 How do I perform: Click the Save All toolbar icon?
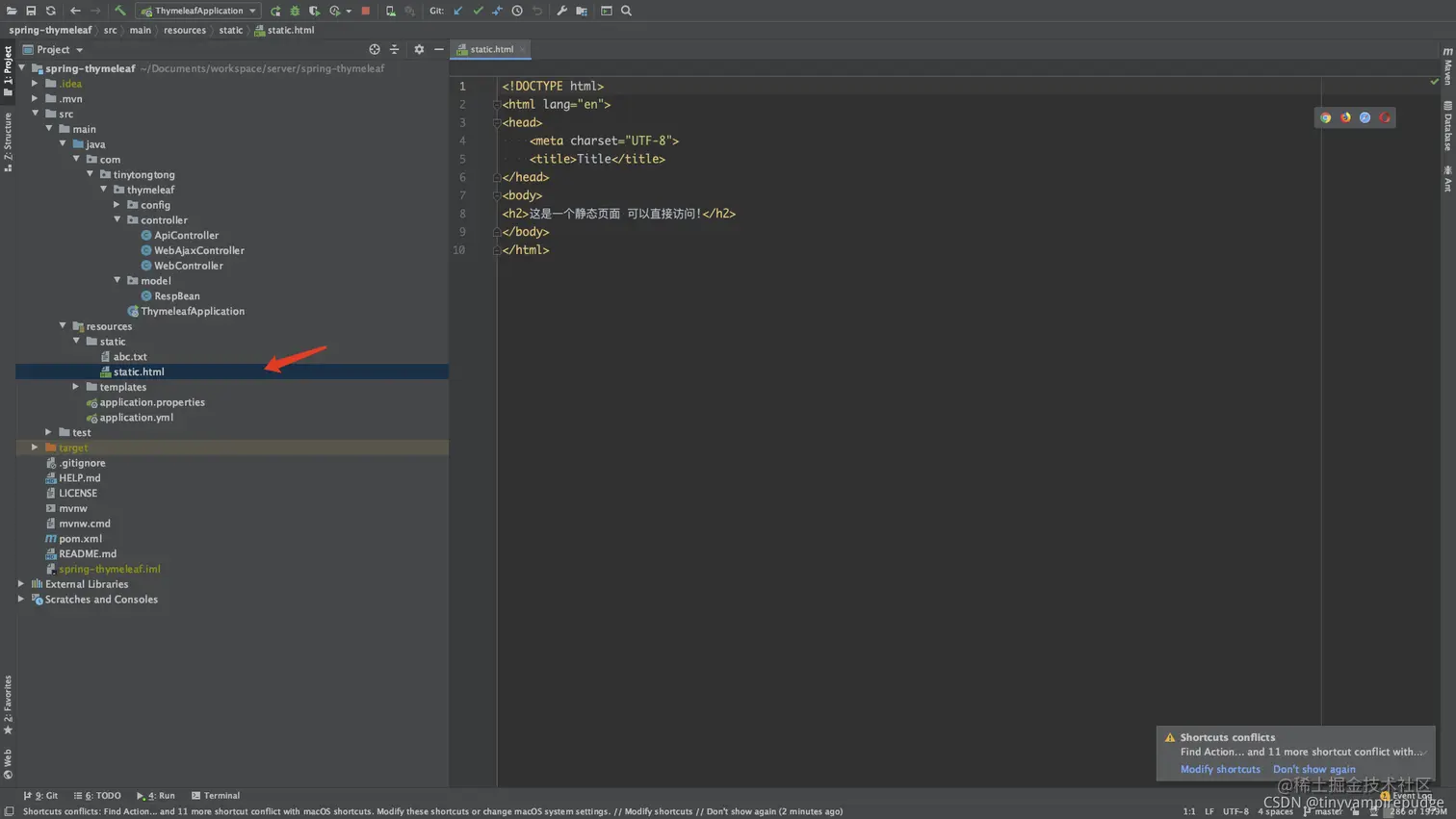click(31, 11)
